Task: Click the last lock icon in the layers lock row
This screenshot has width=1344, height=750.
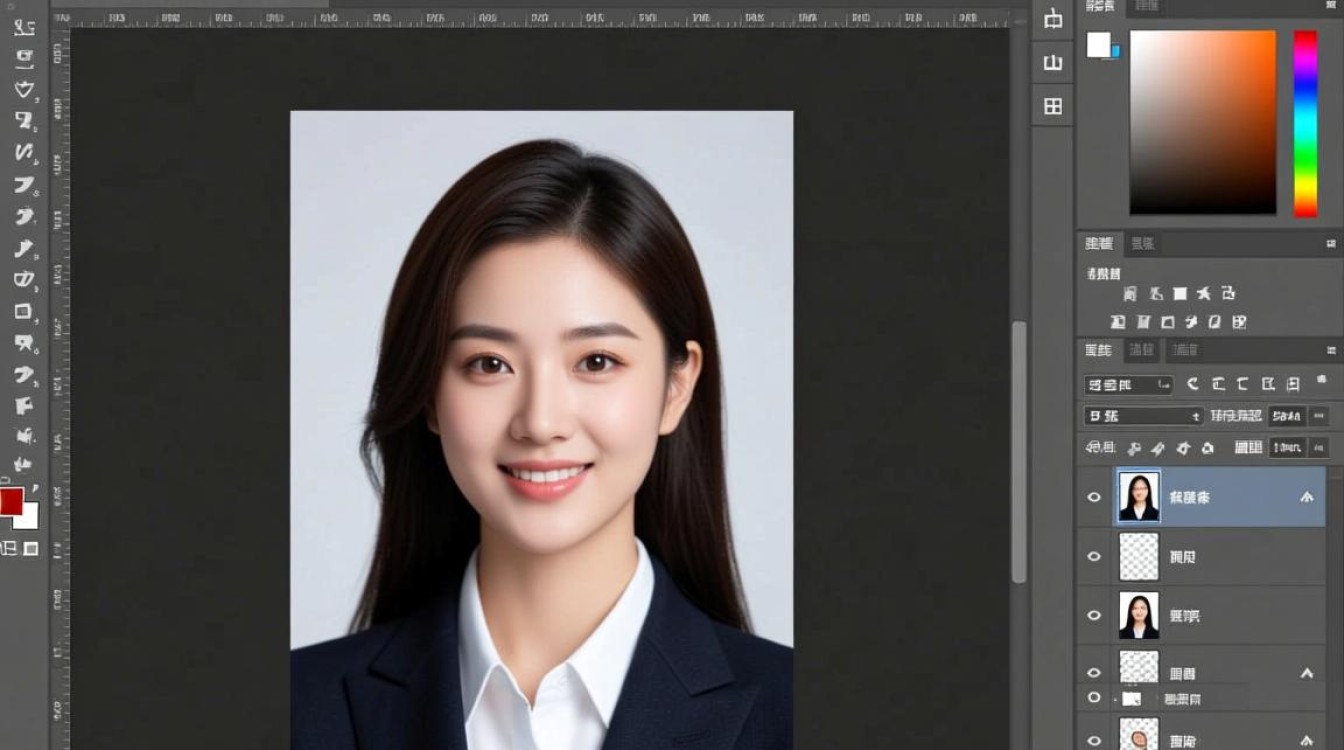Action: pyautogui.click(x=1207, y=448)
